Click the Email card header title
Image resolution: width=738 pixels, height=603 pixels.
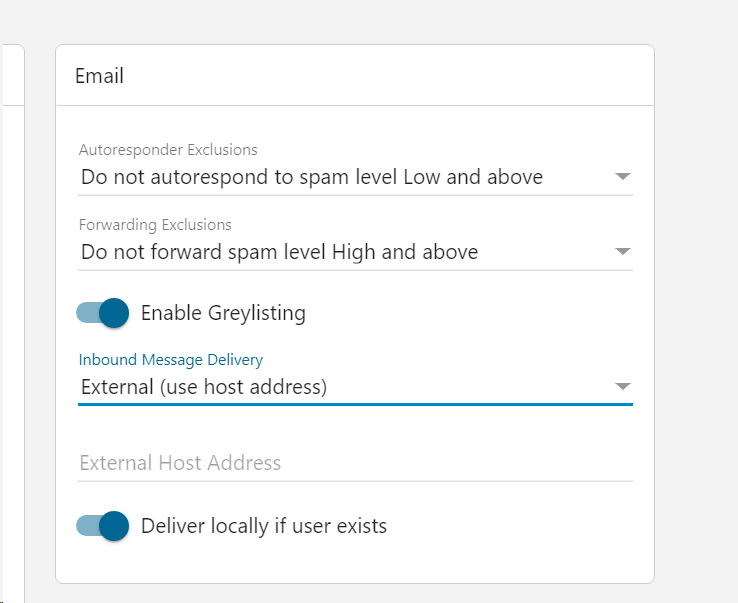99,76
